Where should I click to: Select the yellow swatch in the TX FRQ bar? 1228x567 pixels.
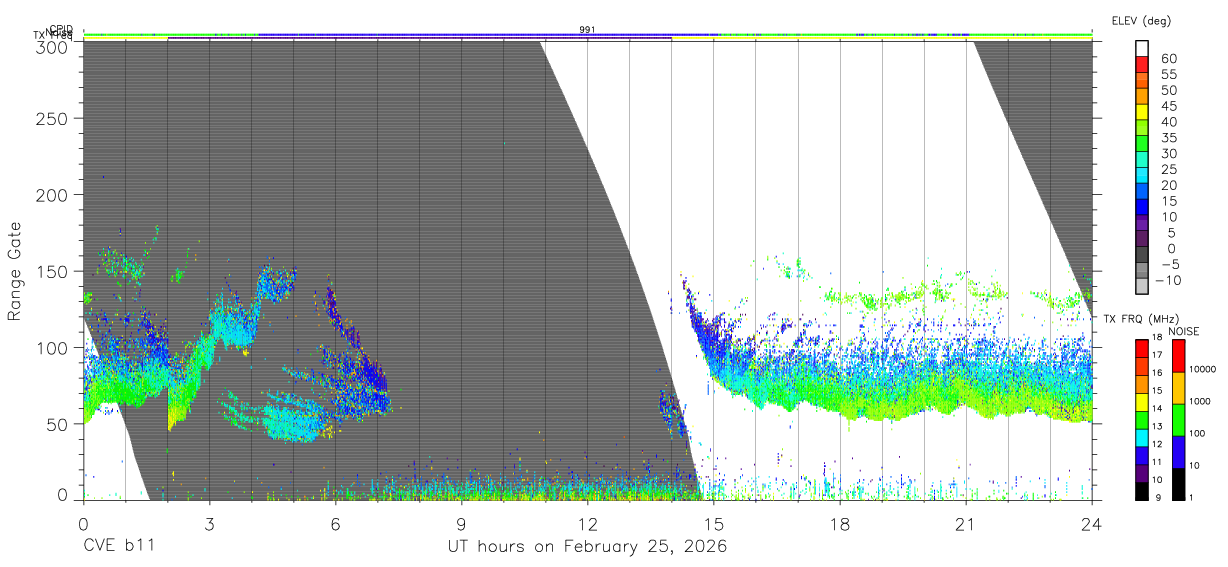click(1143, 402)
